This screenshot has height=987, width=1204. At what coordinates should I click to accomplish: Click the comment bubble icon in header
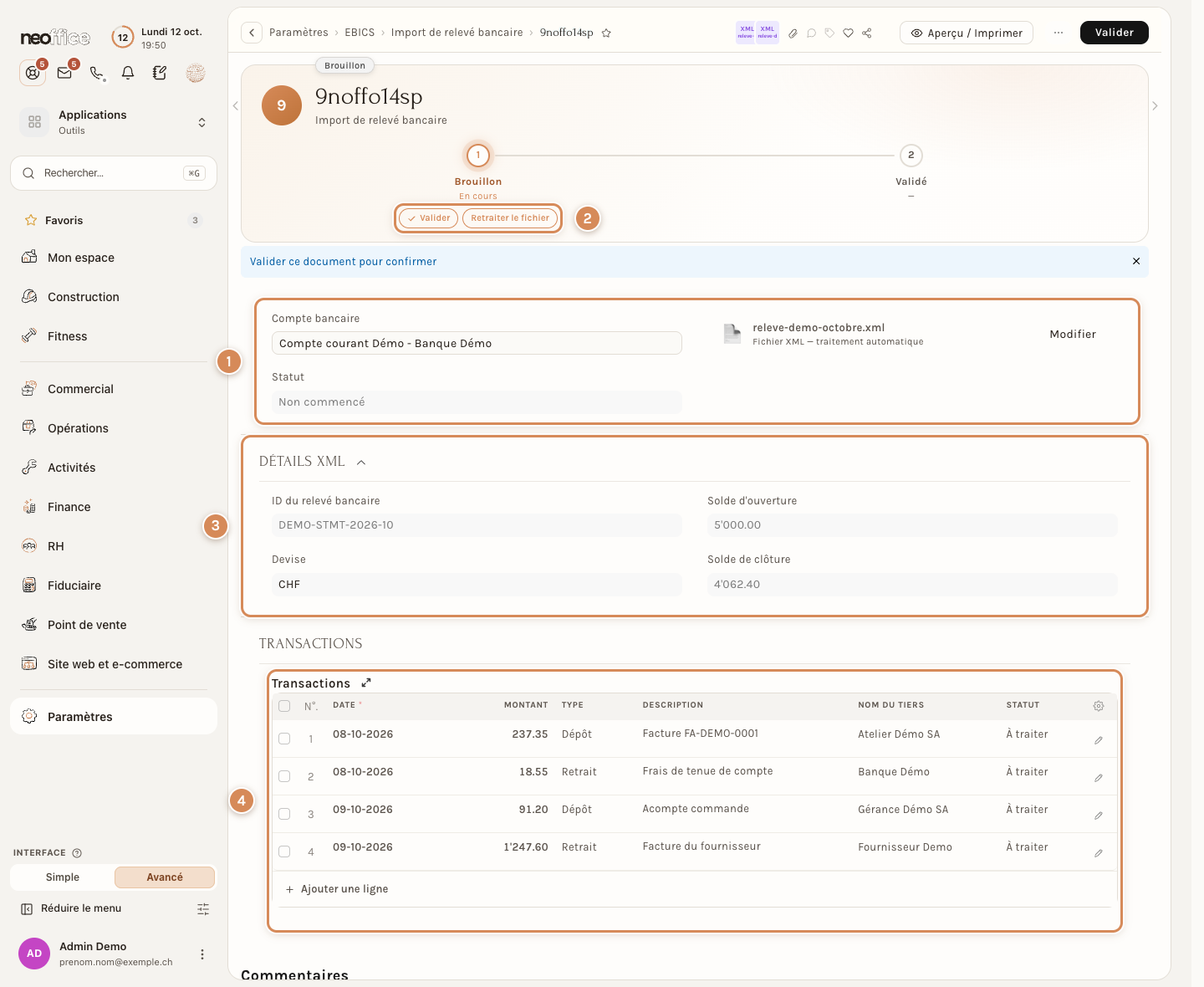coord(811,33)
